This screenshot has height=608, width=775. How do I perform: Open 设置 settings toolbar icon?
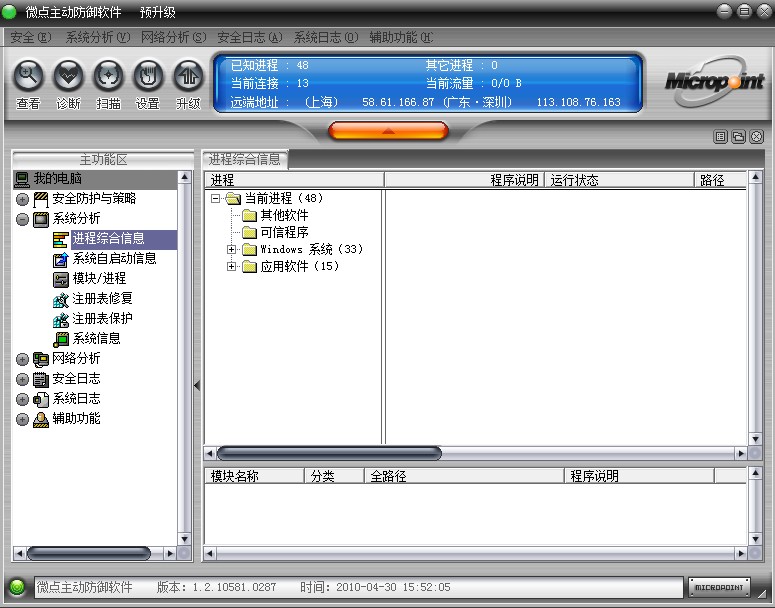click(148, 76)
